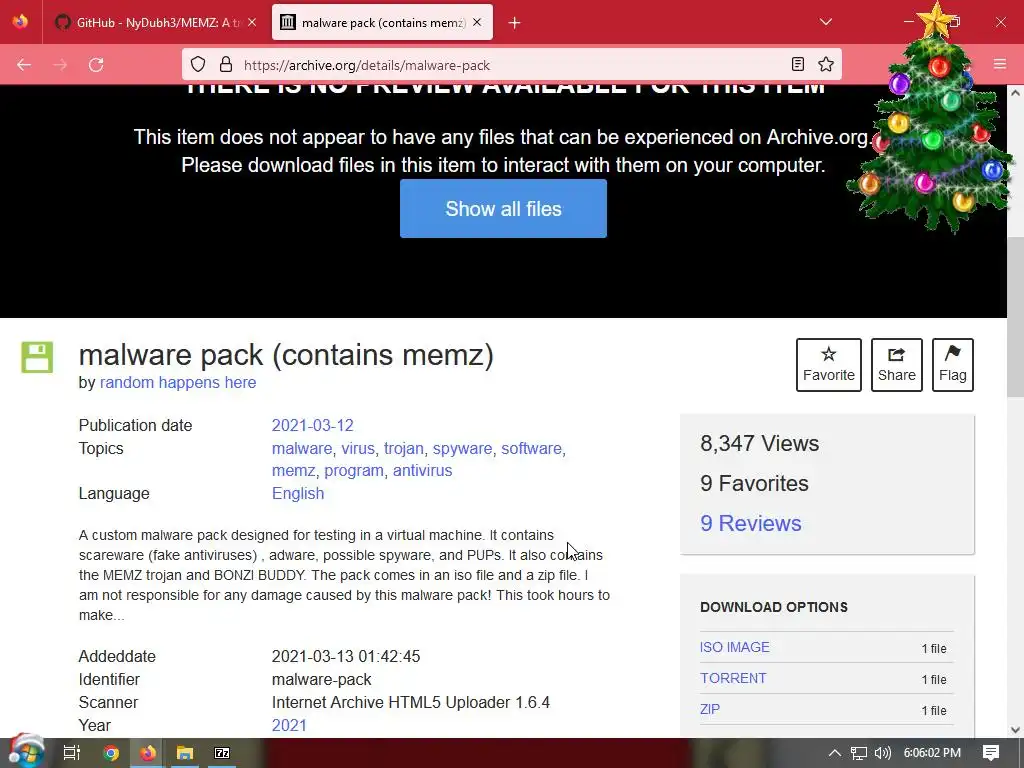This screenshot has width=1024, height=768.
Task: Select the ZIP download option
Action: coord(710,709)
